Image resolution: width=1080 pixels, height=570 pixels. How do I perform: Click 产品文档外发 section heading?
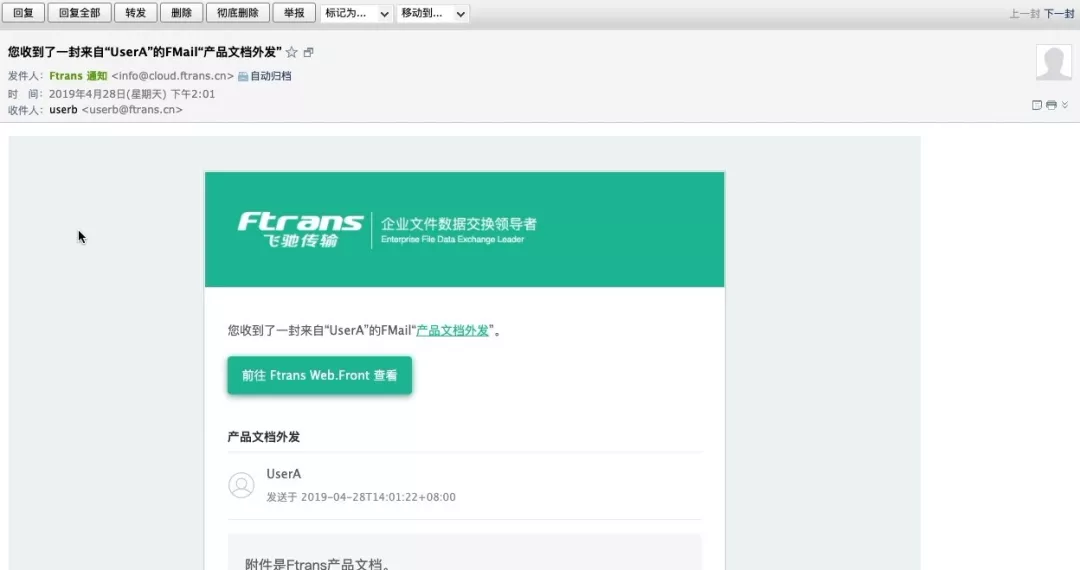pyautogui.click(x=264, y=436)
